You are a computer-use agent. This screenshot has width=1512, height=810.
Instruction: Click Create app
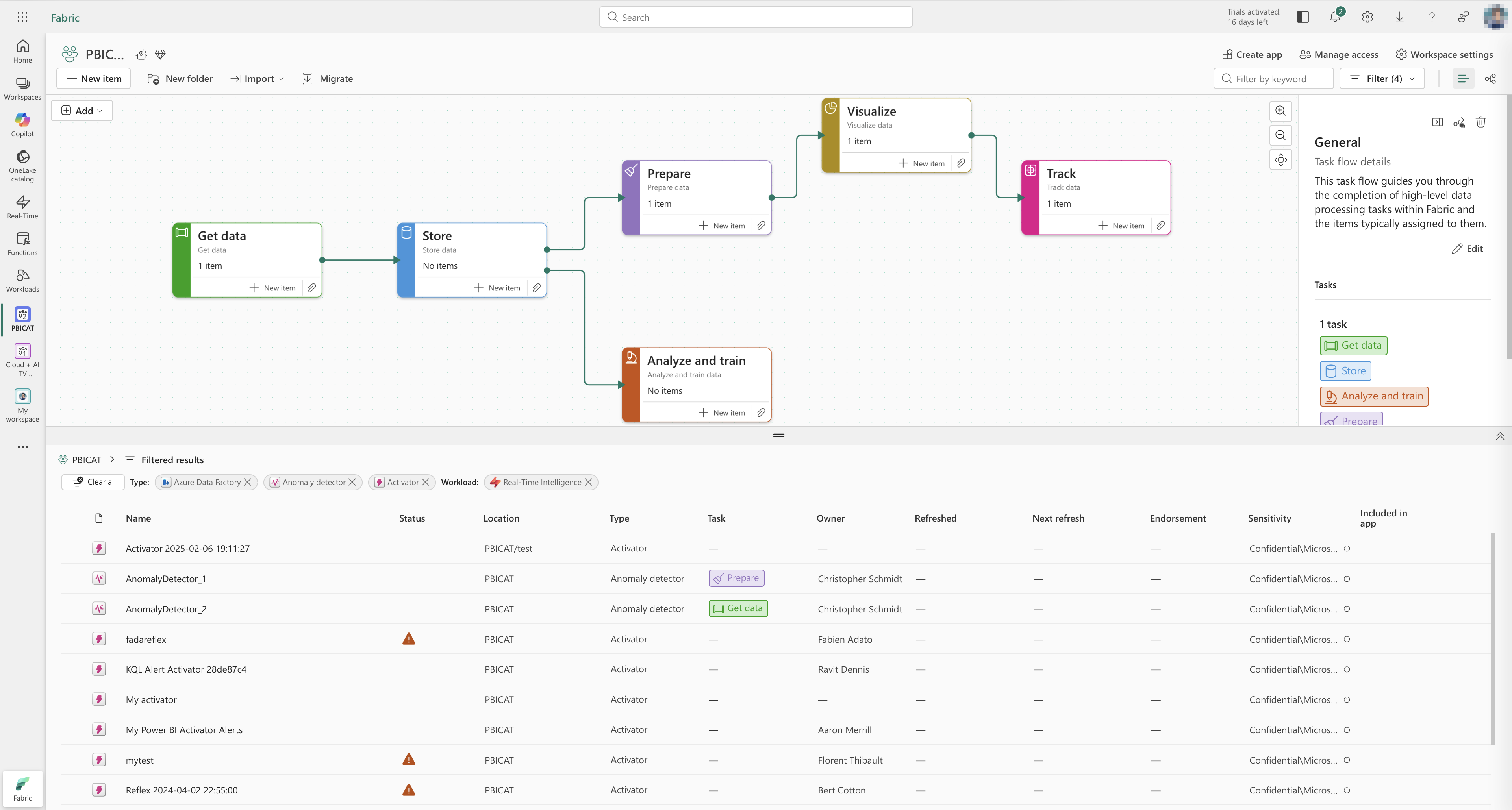pos(1252,55)
